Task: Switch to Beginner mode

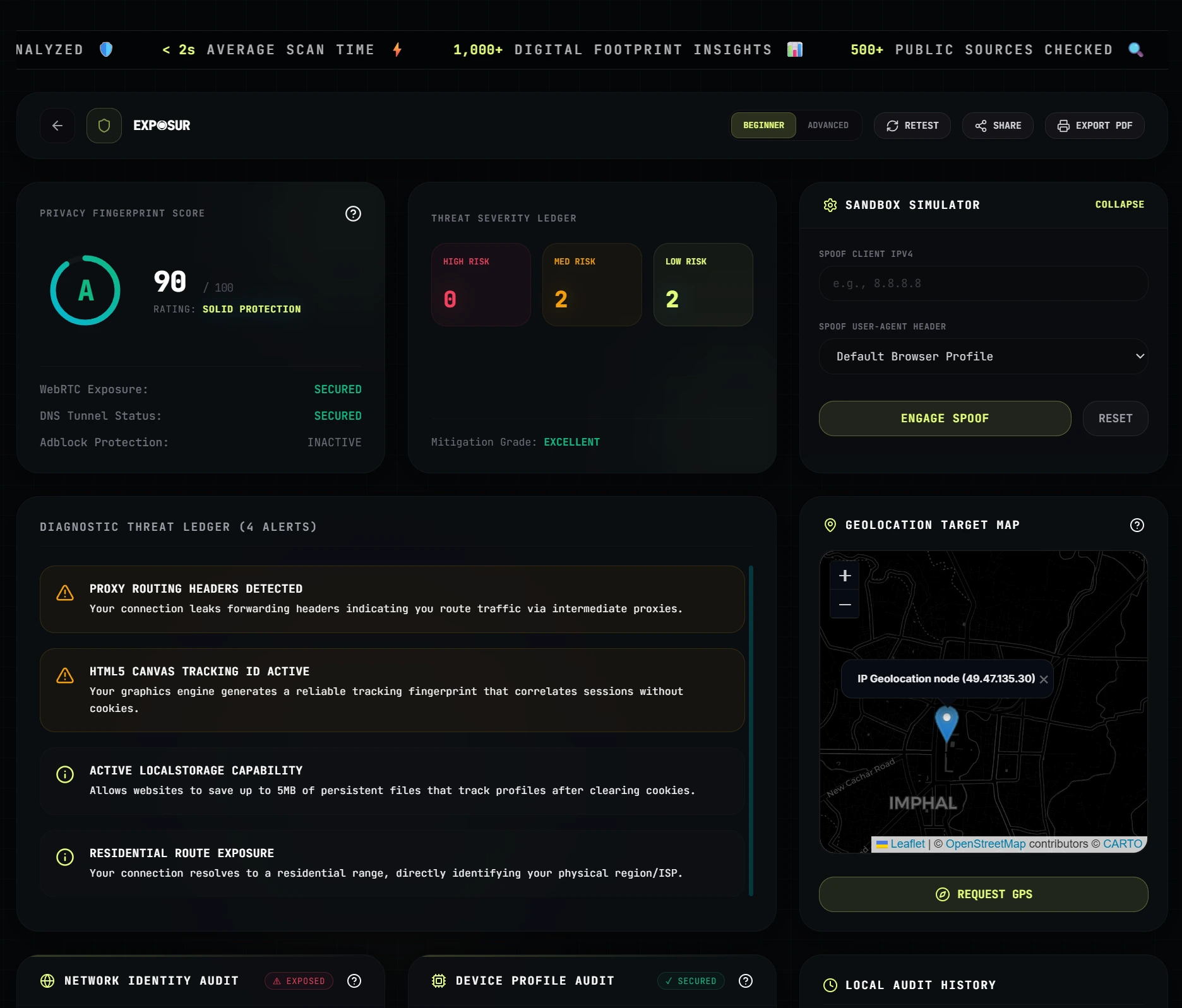Action: 763,126
